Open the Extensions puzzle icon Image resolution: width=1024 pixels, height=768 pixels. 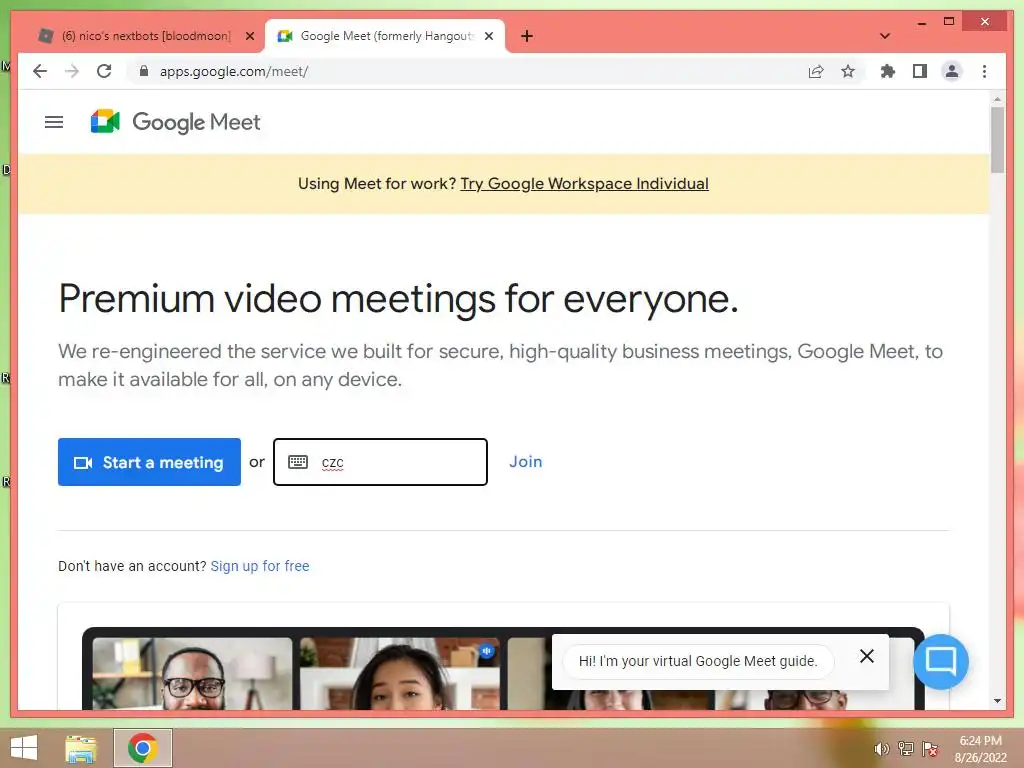pos(888,71)
